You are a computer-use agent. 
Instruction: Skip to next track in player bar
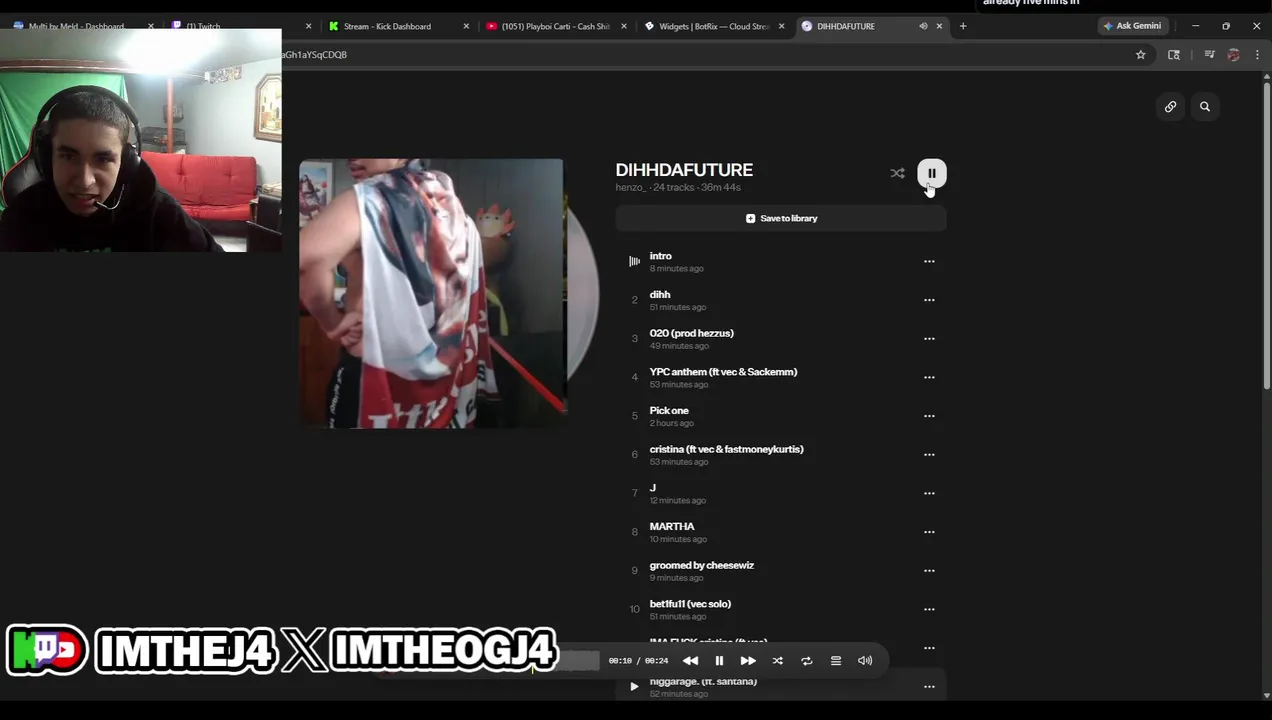tap(748, 661)
